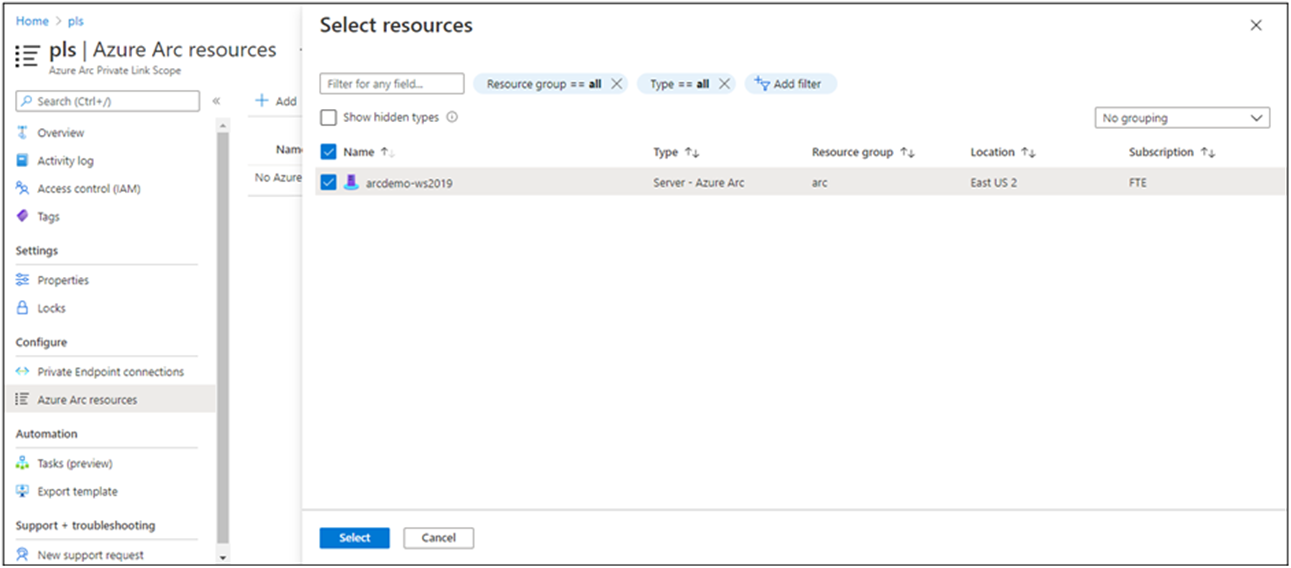The height and width of the screenshot is (568, 1291).
Task: Go to Access control (IAM)
Action: tap(89, 189)
